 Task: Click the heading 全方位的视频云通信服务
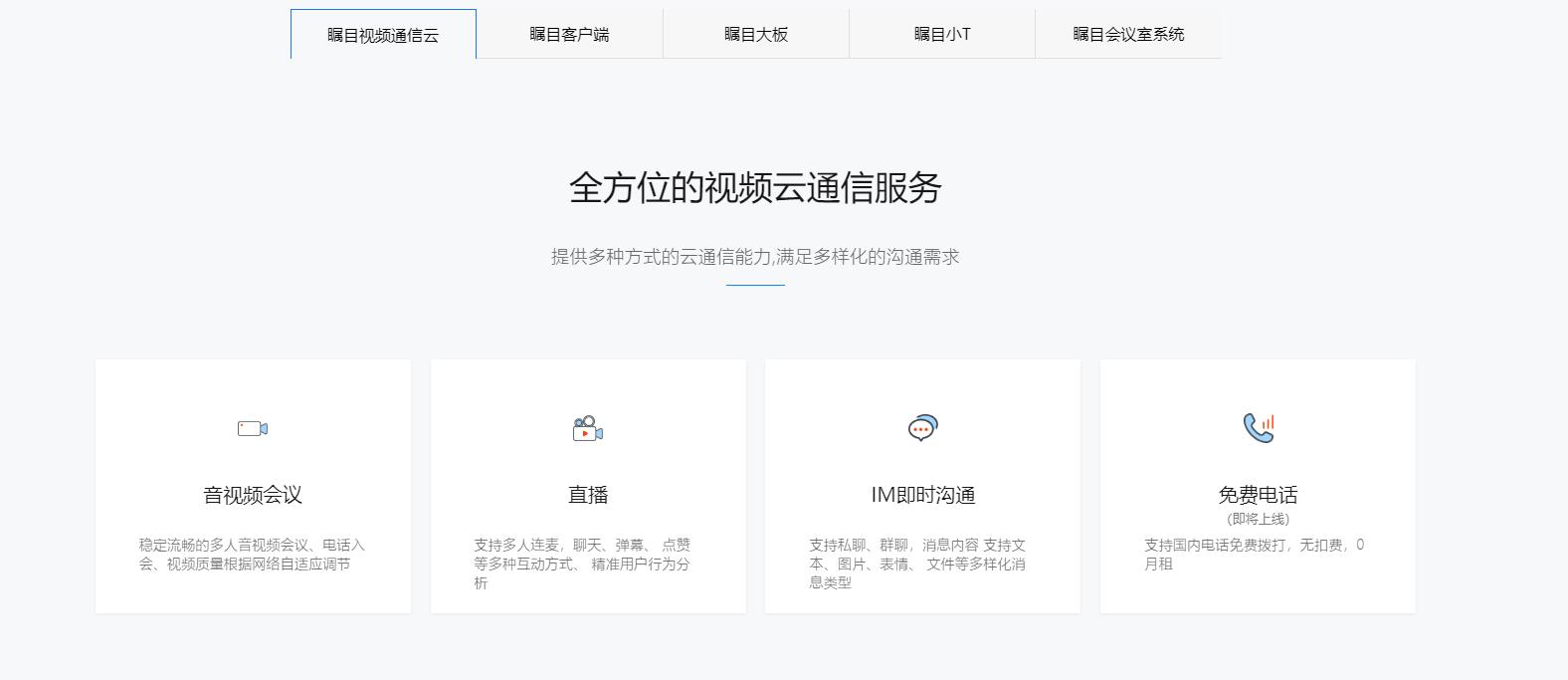coord(755,188)
